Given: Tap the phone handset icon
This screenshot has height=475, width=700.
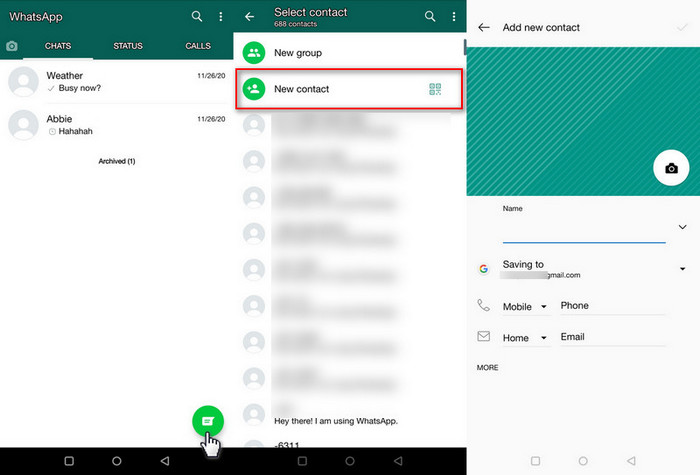Looking at the screenshot, I should click(x=483, y=305).
